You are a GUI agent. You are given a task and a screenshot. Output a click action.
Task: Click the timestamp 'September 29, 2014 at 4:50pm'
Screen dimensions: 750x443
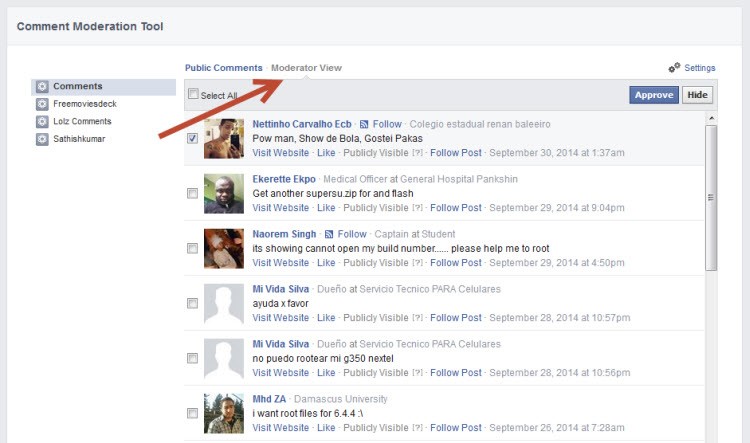tap(557, 263)
